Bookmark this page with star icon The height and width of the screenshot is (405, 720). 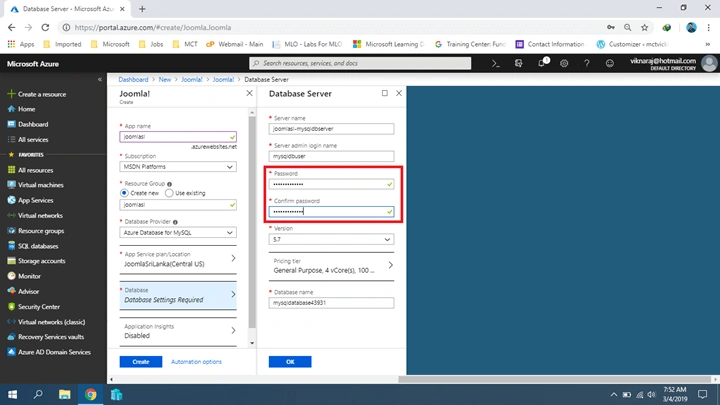[x=645, y=28]
